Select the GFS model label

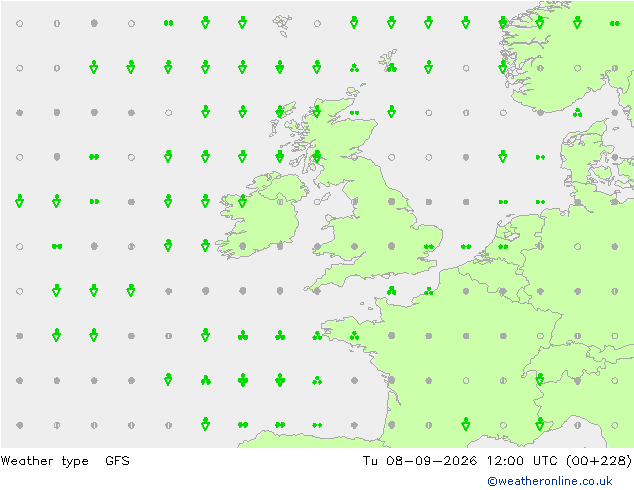[117, 460]
